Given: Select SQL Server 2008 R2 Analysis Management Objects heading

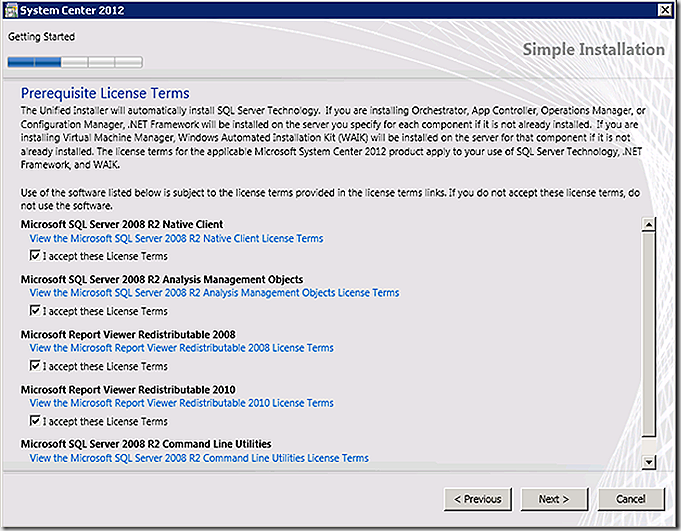Looking at the screenshot, I should pyautogui.click(x=162, y=279).
